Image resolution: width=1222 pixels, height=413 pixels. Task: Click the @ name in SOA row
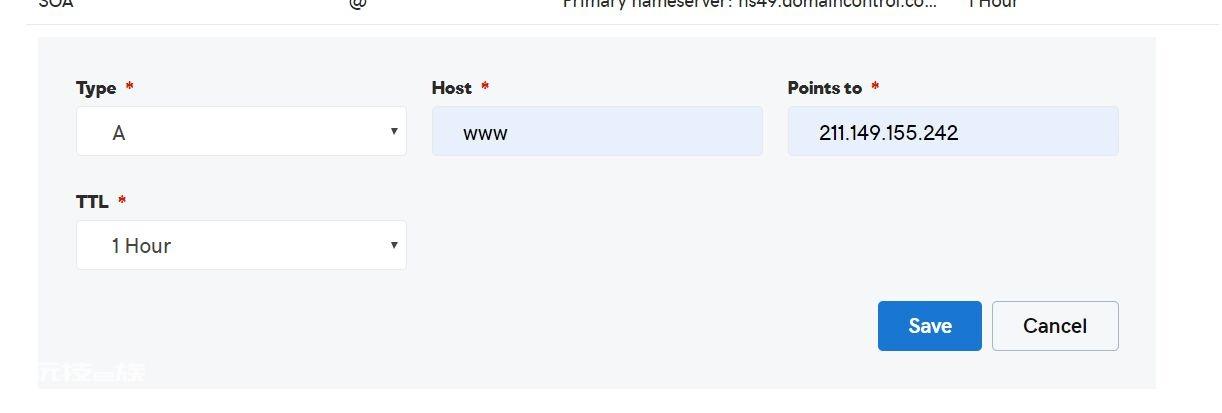coord(357,4)
